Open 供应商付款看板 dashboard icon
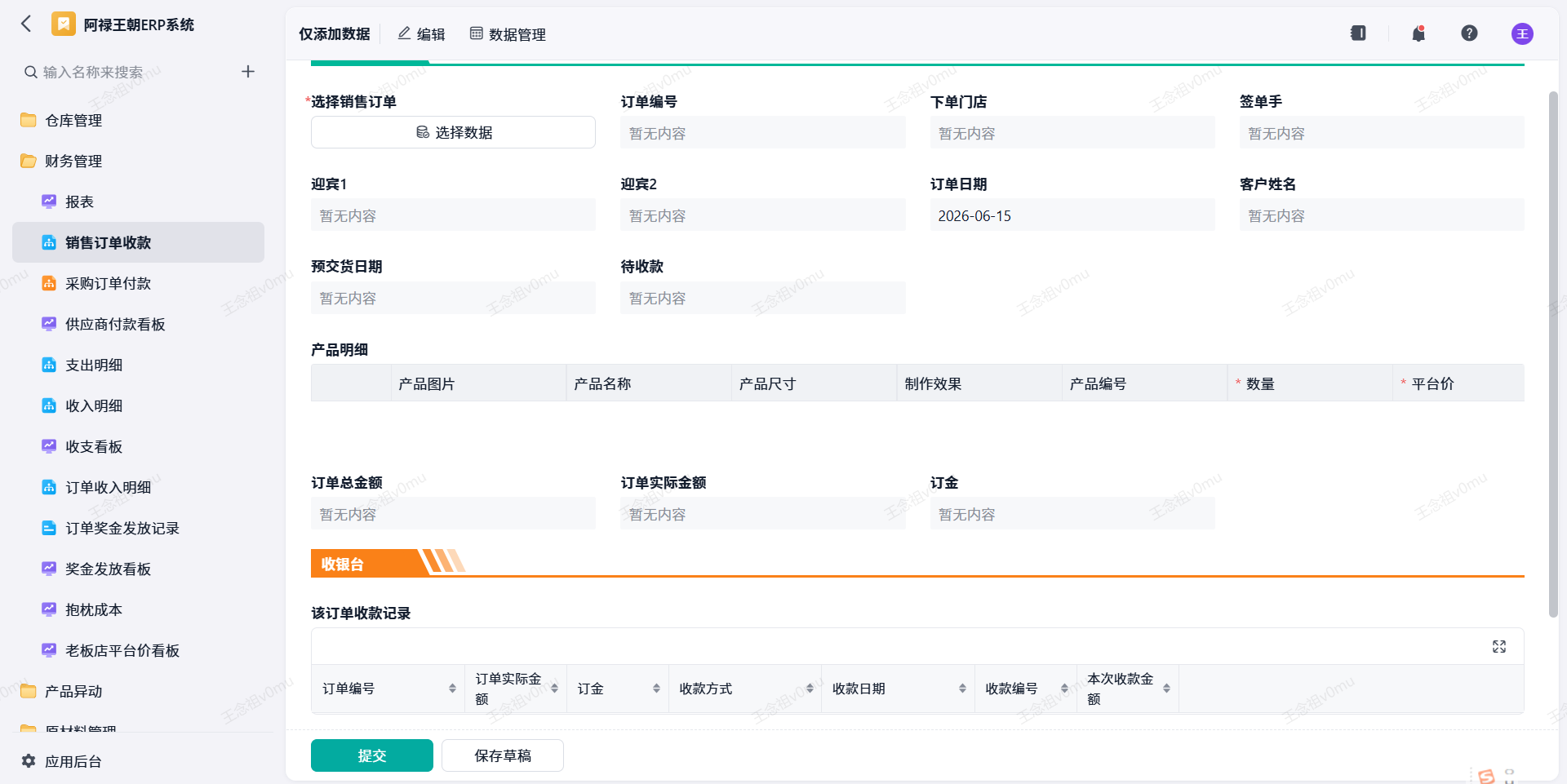The height and width of the screenshot is (784, 1567). (49, 324)
